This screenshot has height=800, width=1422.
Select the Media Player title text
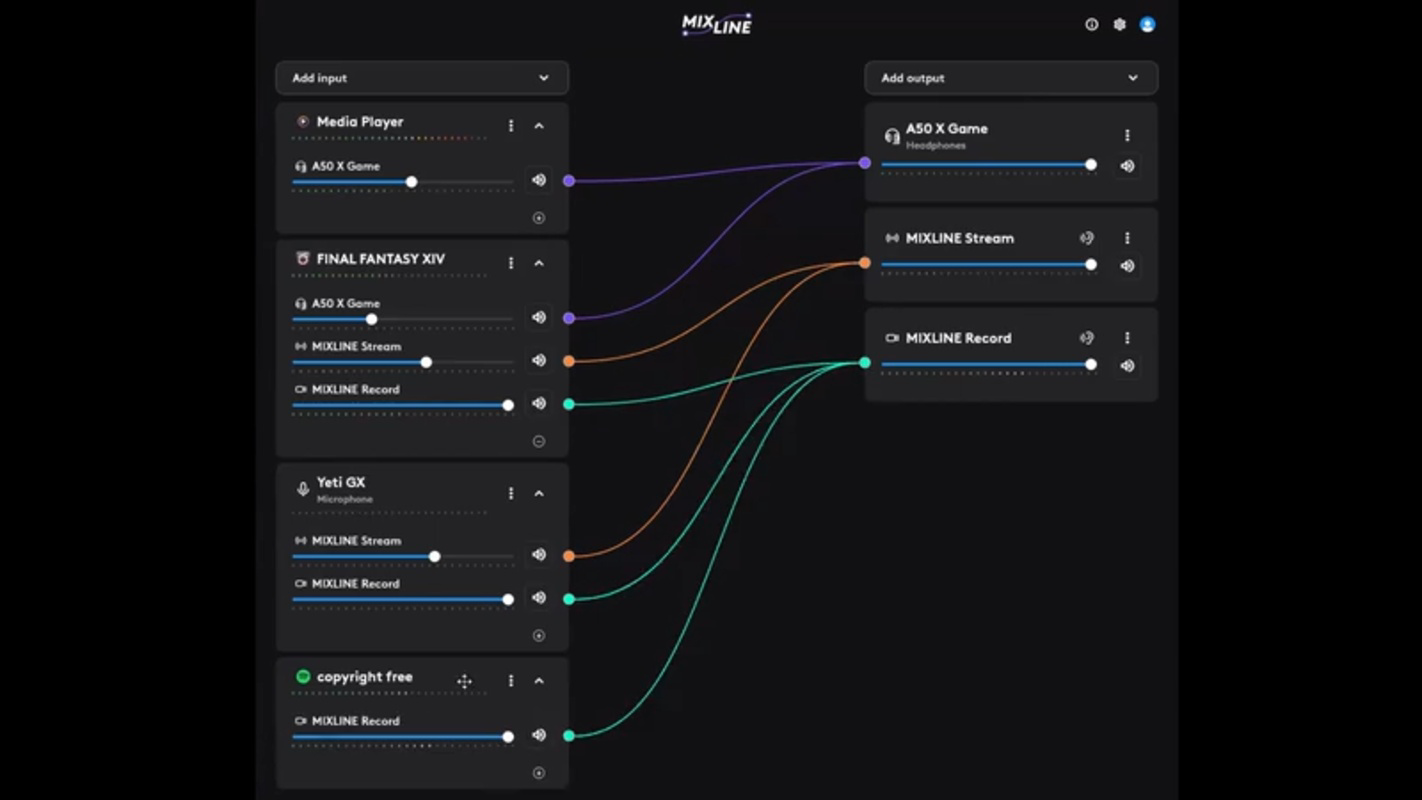(x=360, y=122)
